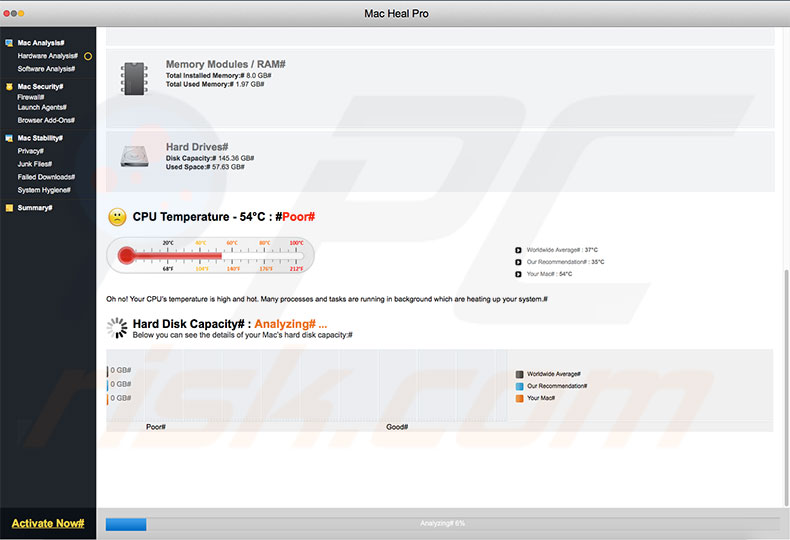Select Failed Downloads in sidebar
The width and height of the screenshot is (790, 540).
click(46, 177)
